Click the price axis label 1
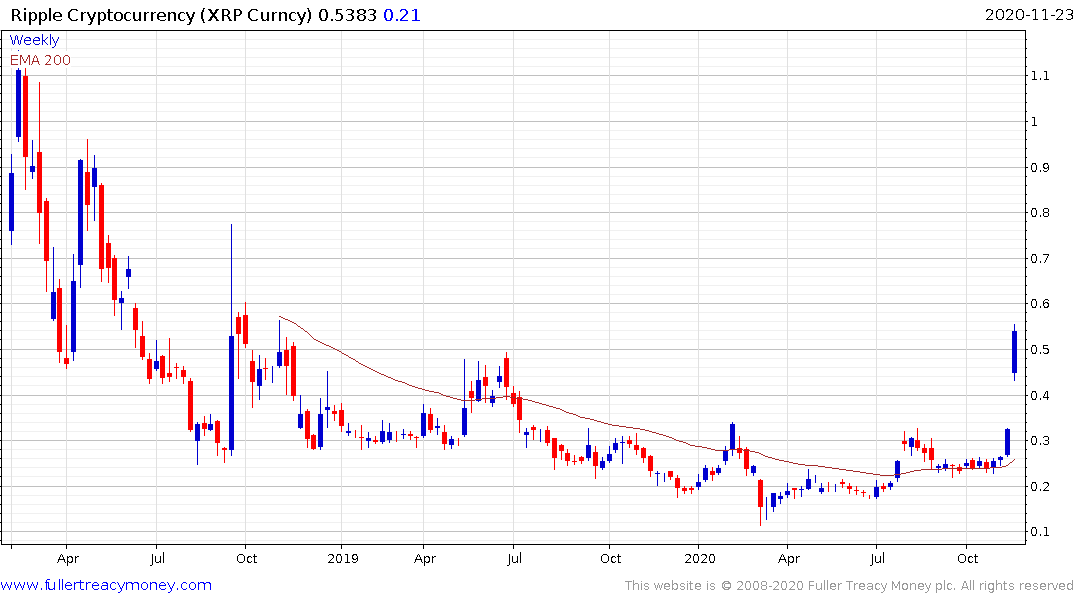1075x600 pixels. pos(1035,121)
